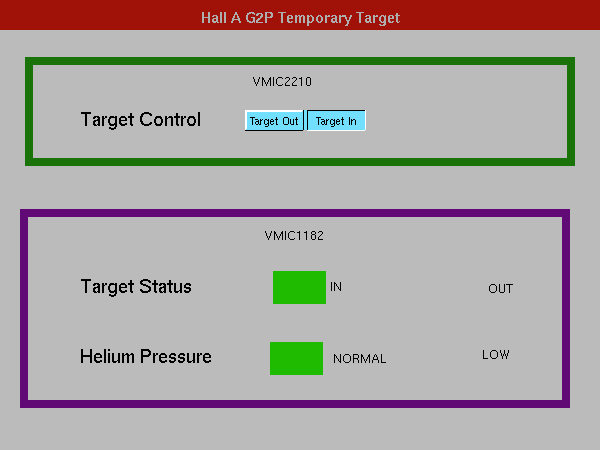Select the VMIC2210 module label
Viewport: 600px width, 450px height.
[282, 82]
